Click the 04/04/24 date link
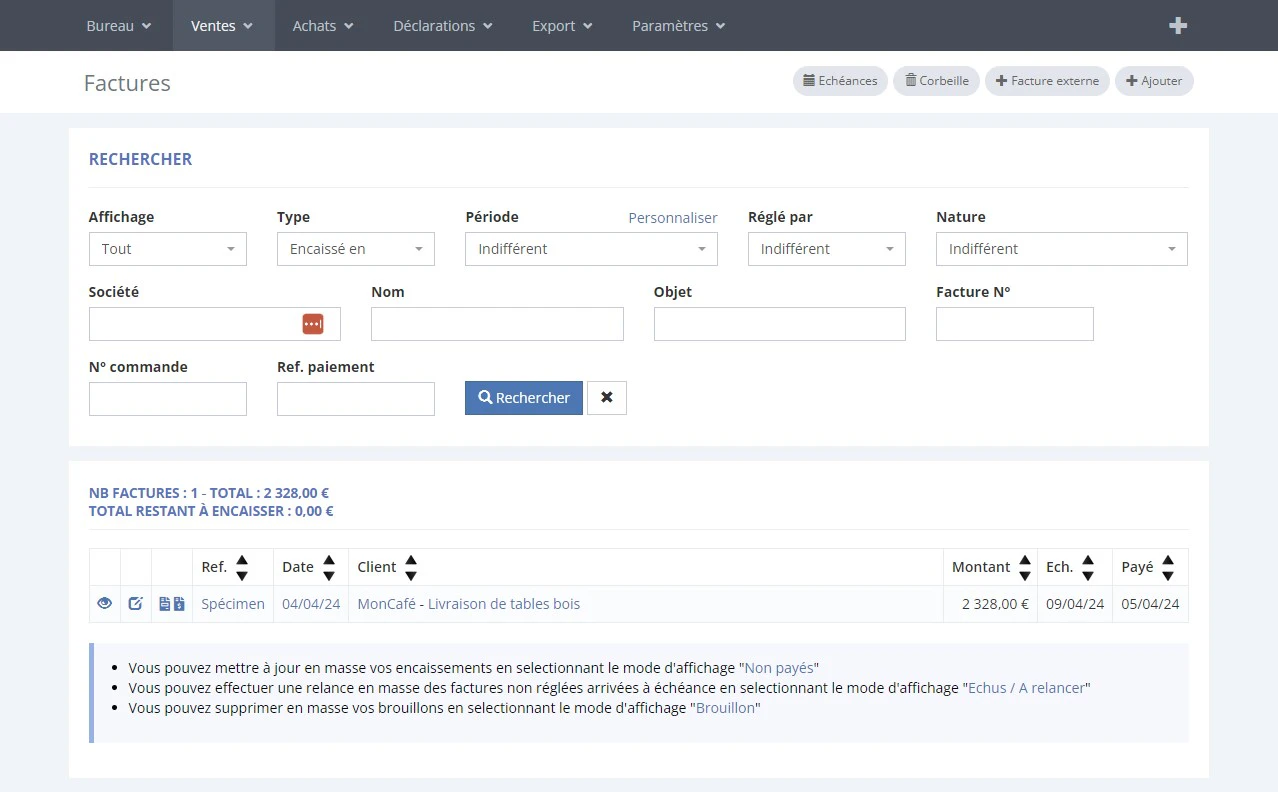Image resolution: width=1278 pixels, height=792 pixels. click(x=311, y=604)
